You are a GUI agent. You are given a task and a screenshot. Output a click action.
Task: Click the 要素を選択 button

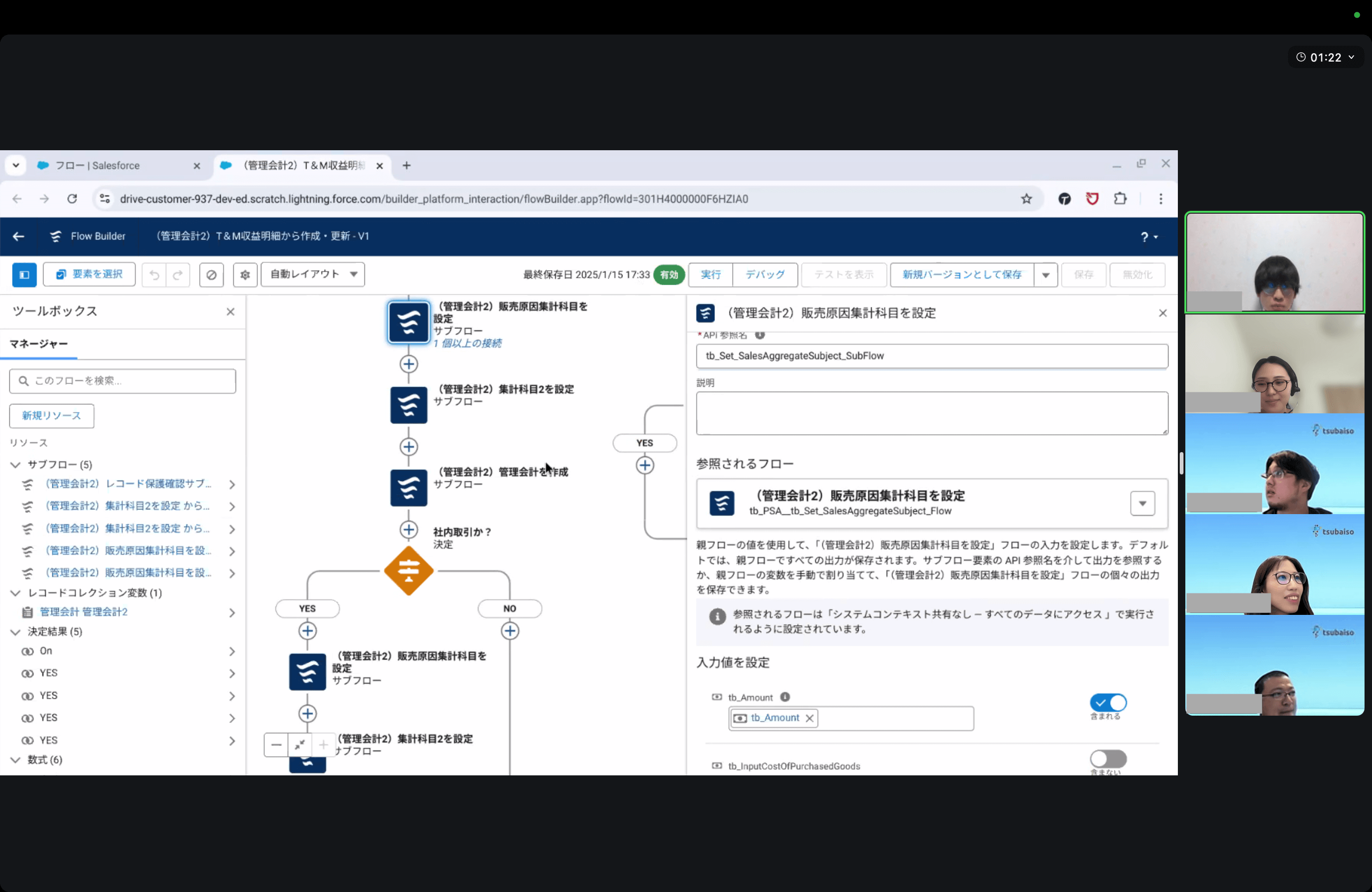click(x=89, y=275)
